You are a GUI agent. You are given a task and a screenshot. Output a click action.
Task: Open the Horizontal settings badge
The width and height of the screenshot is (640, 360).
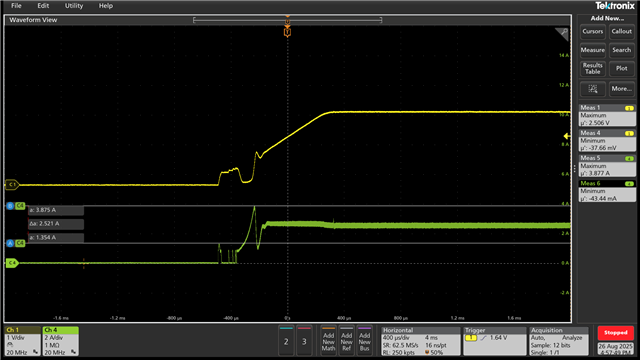(x=421, y=341)
